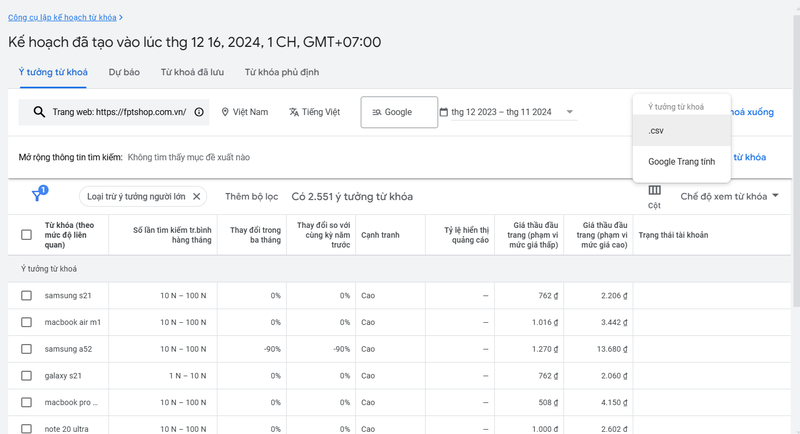Click the 3.442 ₫ bid value
The height and width of the screenshot is (434, 800).
(614, 322)
